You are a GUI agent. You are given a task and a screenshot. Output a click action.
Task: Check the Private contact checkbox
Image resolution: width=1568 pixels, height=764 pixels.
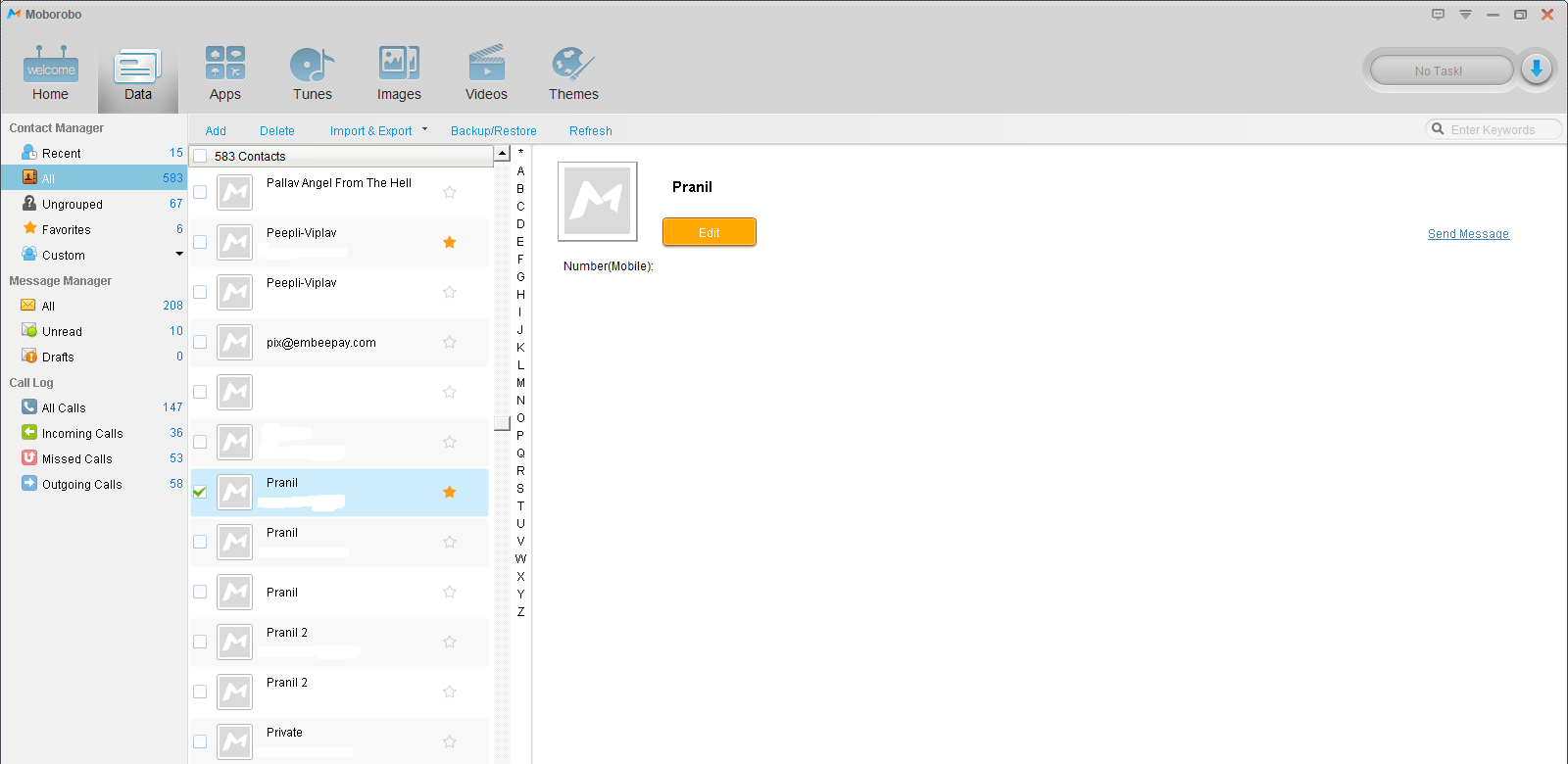pos(200,741)
